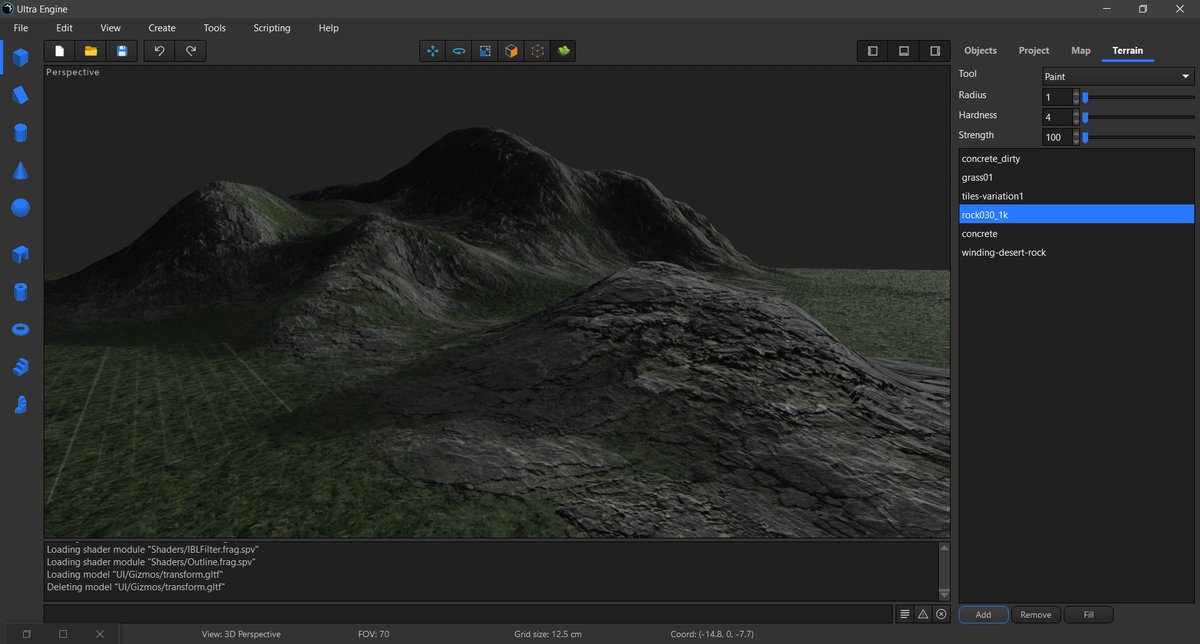Screen dimensions: 1200x644
Task: Activate the rotate gizmo tool
Action: point(459,50)
